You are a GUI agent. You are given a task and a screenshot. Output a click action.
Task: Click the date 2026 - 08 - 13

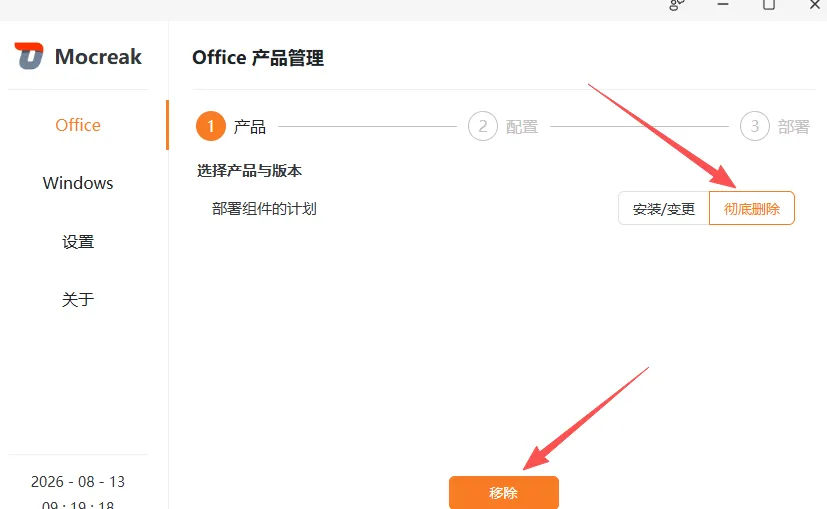(78, 482)
